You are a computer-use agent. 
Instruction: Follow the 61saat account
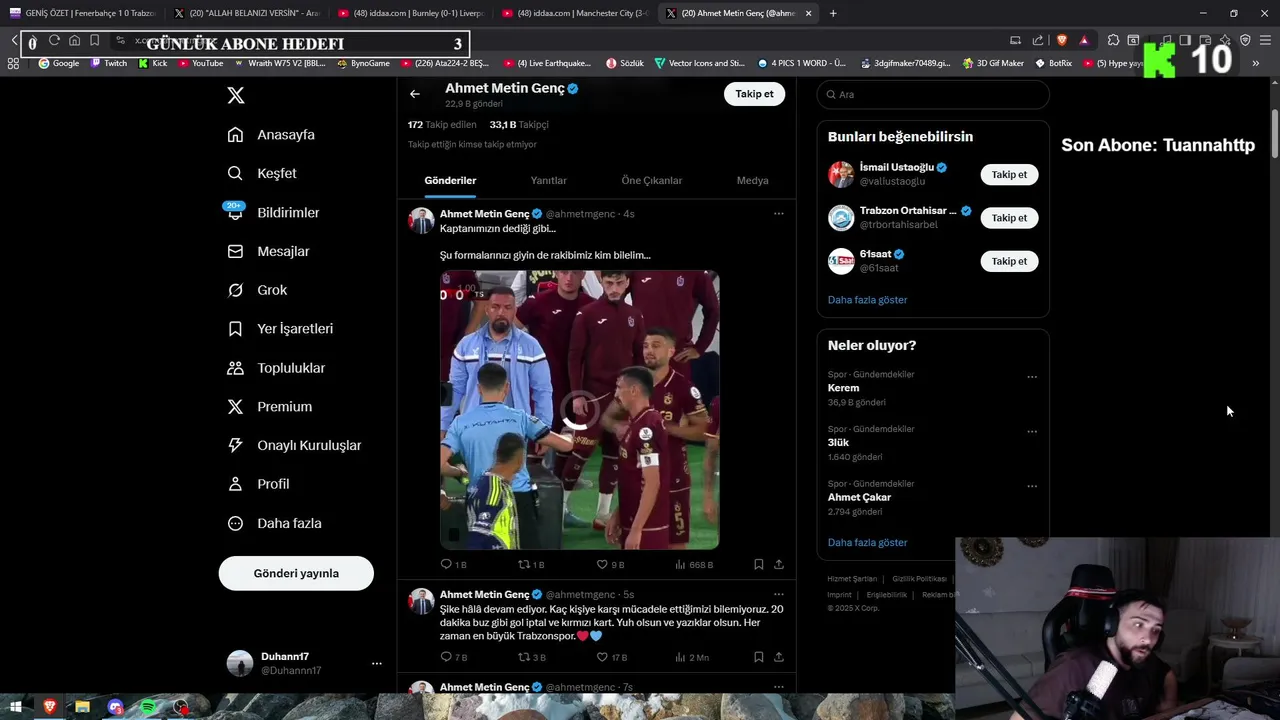click(x=1009, y=261)
